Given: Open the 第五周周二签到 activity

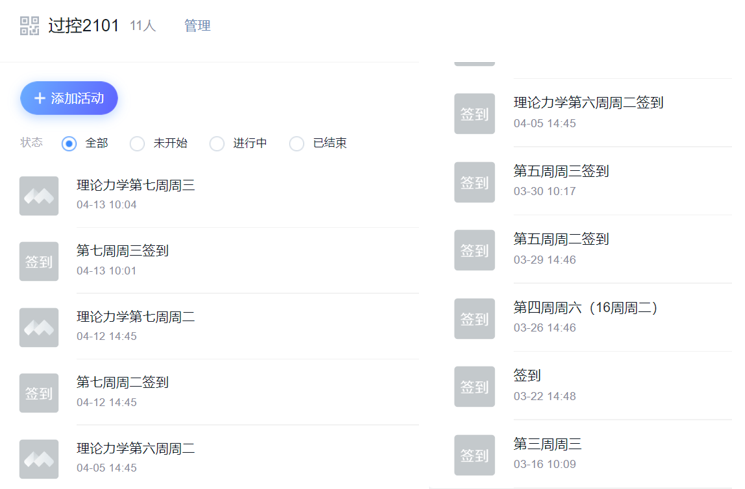Looking at the screenshot, I should 560,239.
